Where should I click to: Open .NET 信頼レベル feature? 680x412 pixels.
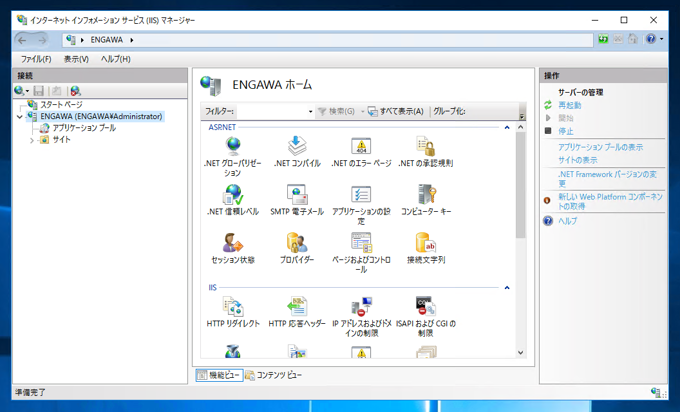pyautogui.click(x=233, y=200)
